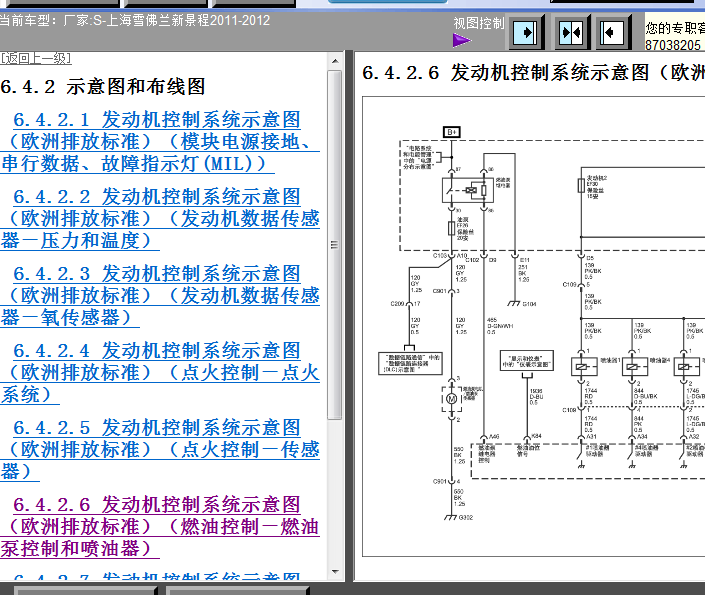This screenshot has width=705, height=595.
Task: Click the B+ terminal box in diagram
Action: [451, 132]
